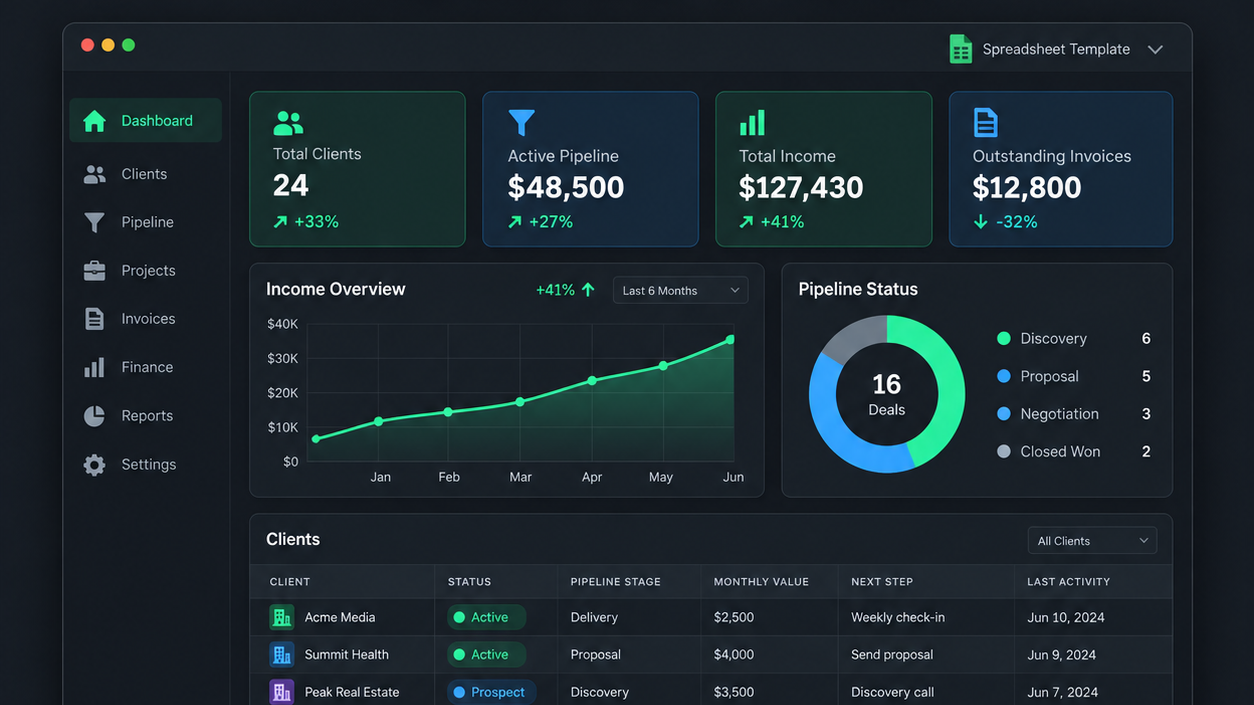Click the document icon on Outstanding Invoices card
Image resolution: width=1254 pixels, height=705 pixels.
985,123
